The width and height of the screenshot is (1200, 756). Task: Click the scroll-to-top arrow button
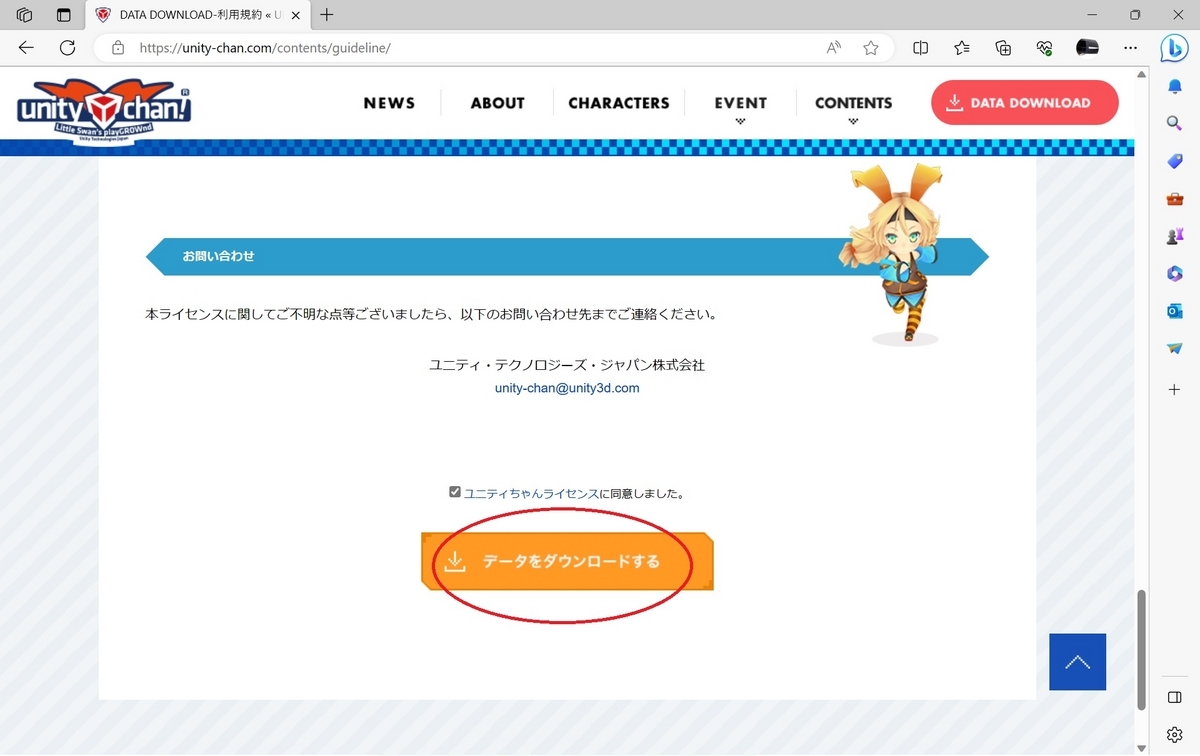1078,662
